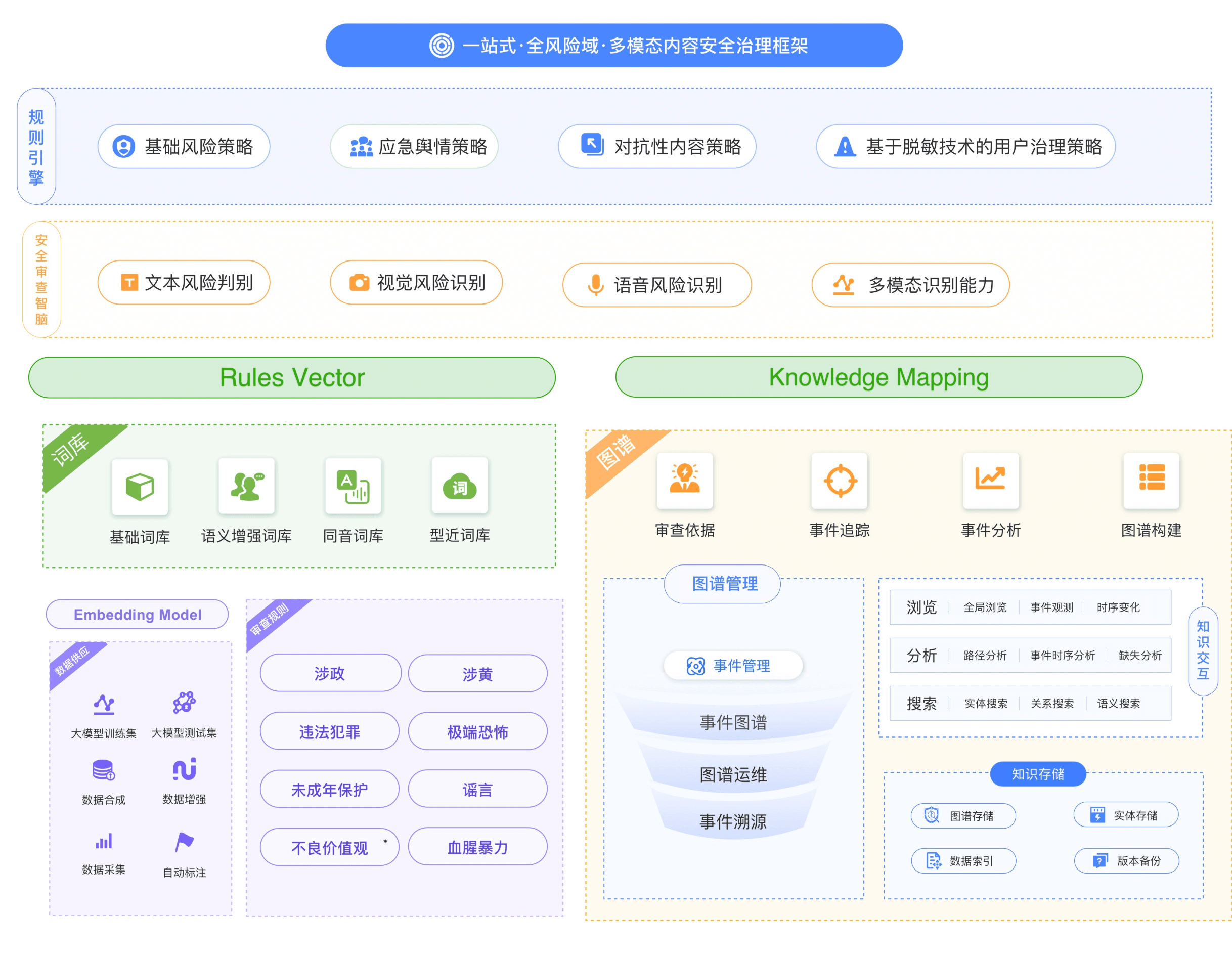Screen dimensions: 1232x956
Task: Click the 数据索引 document icon
Action: (x=934, y=860)
